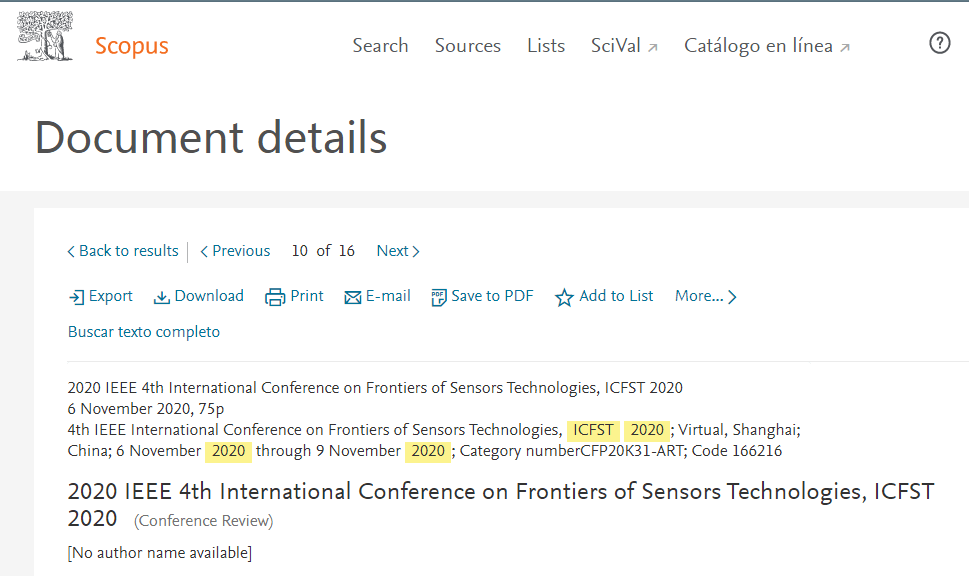Click the 'through 9 November' text

[328, 451]
